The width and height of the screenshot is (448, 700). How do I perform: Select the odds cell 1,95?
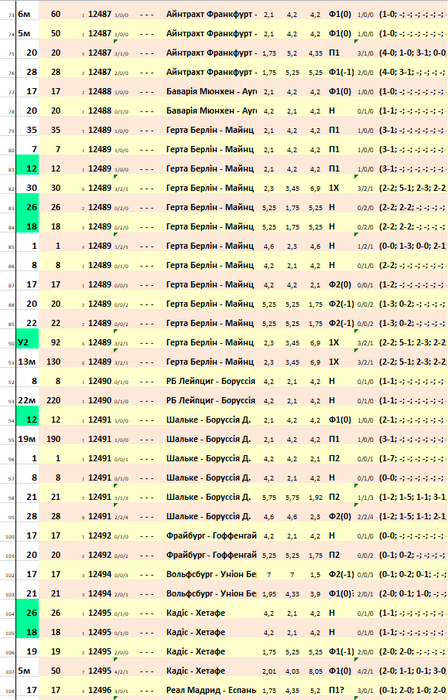click(x=269, y=594)
